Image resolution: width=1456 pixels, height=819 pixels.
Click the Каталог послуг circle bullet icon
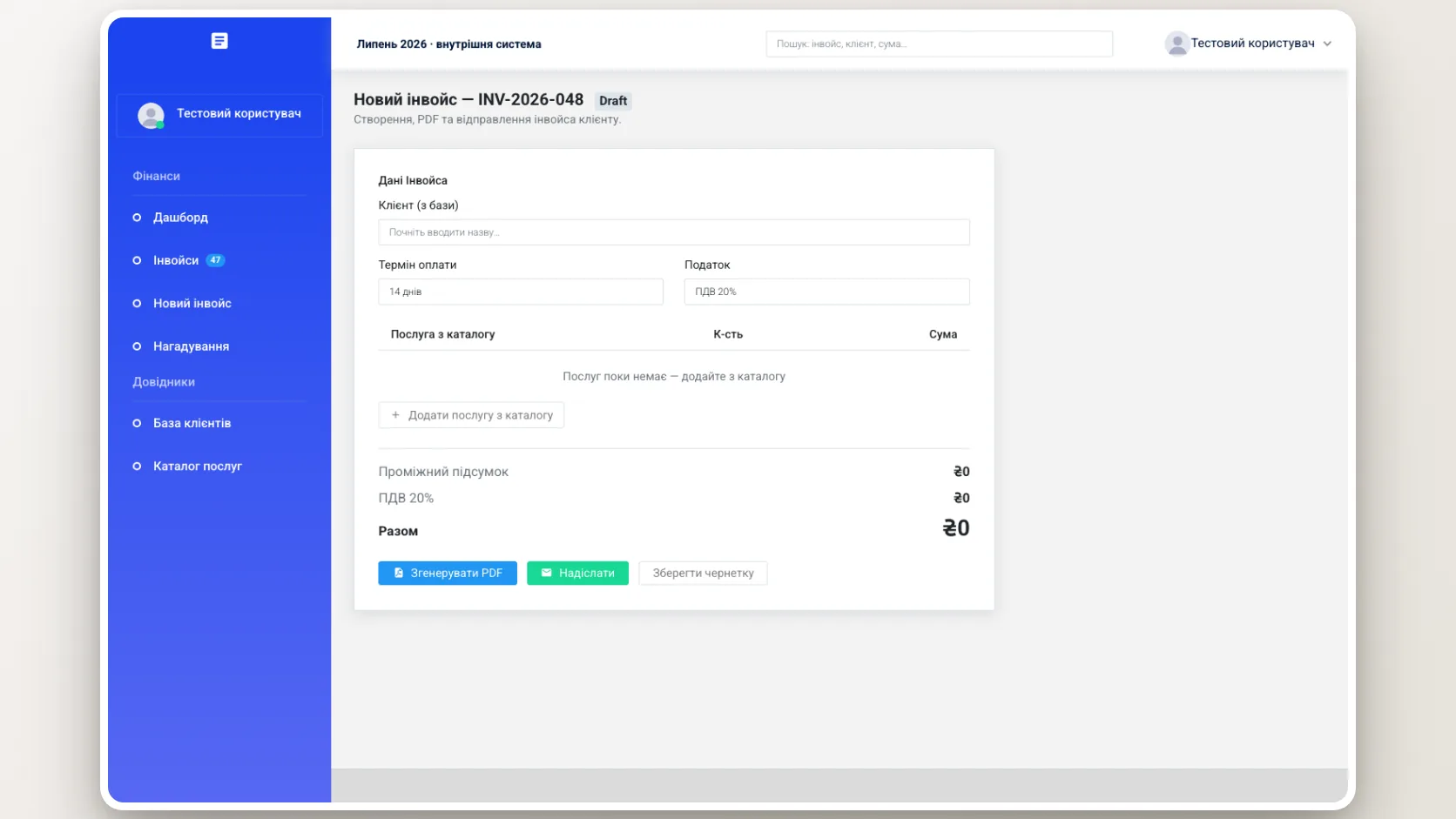pos(137,467)
